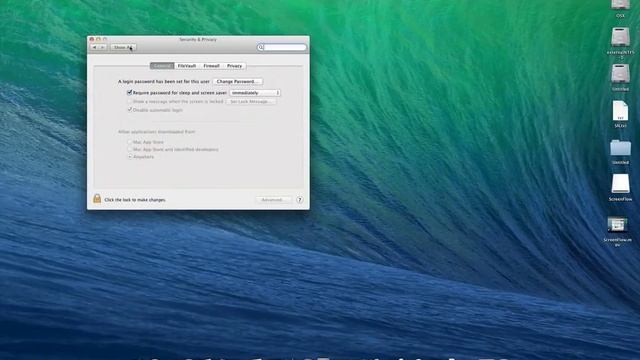Switch to the General tab

[x=162, y=66]
